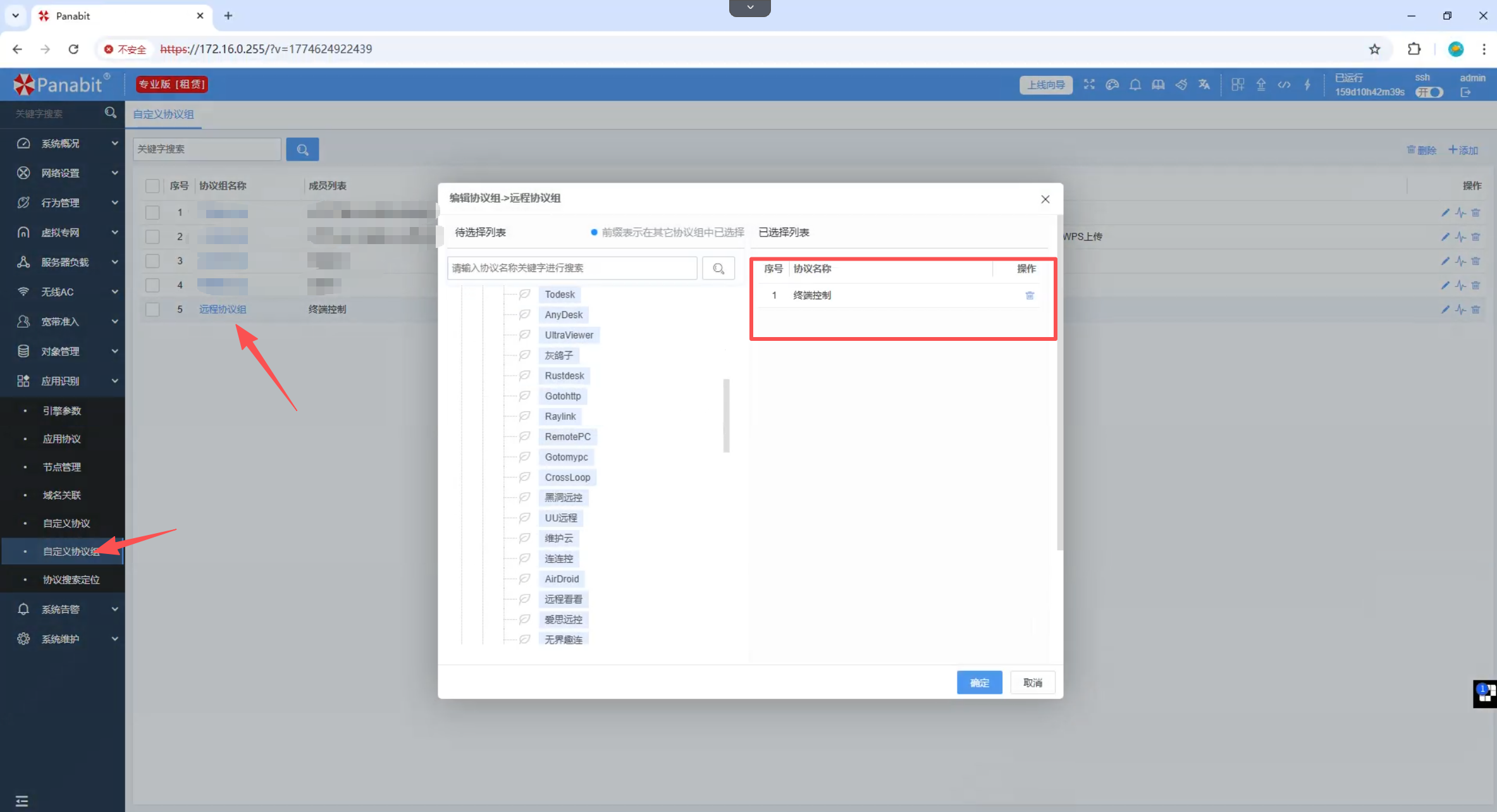Bookmark this page with the star icon

[1374, 49]
